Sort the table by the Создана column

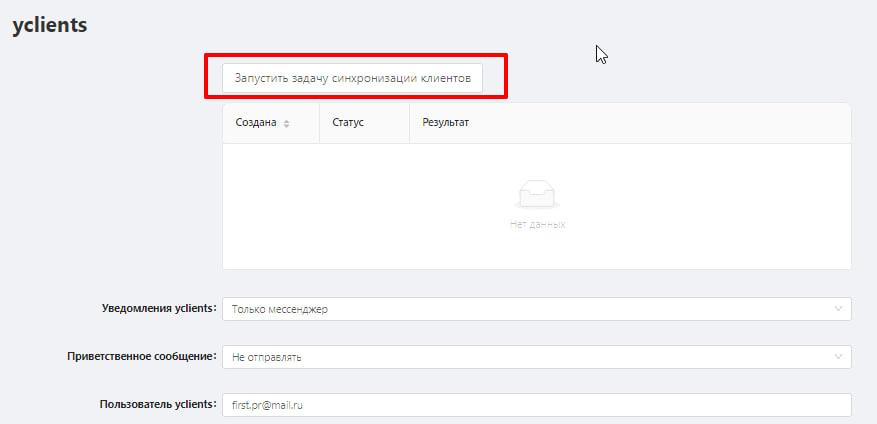click(x=286, y=124)
